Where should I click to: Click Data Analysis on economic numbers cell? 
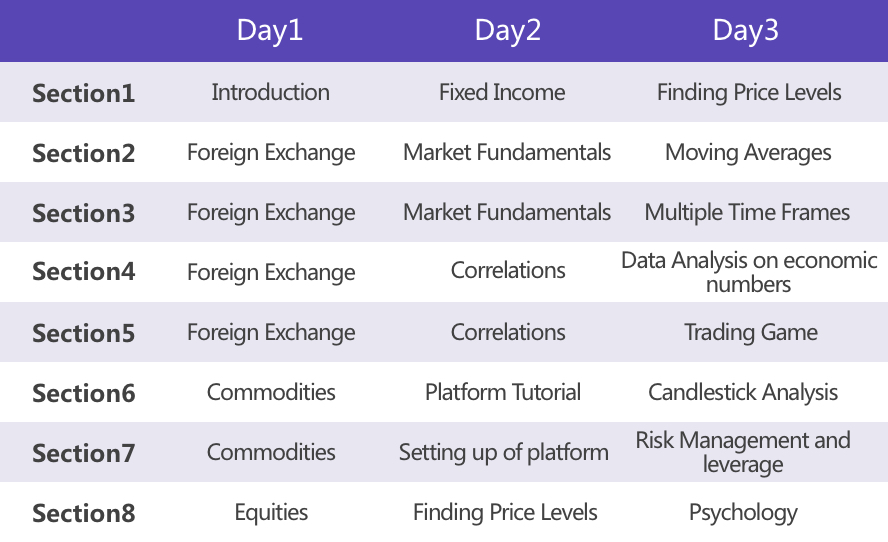[749, 272]
